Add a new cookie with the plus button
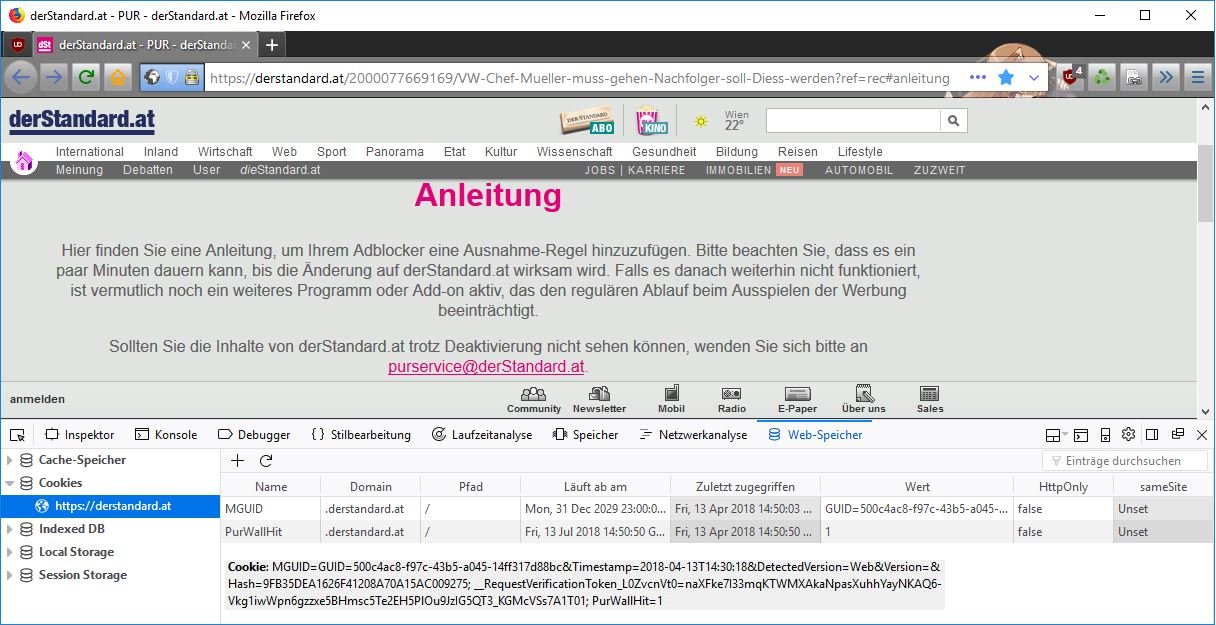 click(x=237, y=461)
